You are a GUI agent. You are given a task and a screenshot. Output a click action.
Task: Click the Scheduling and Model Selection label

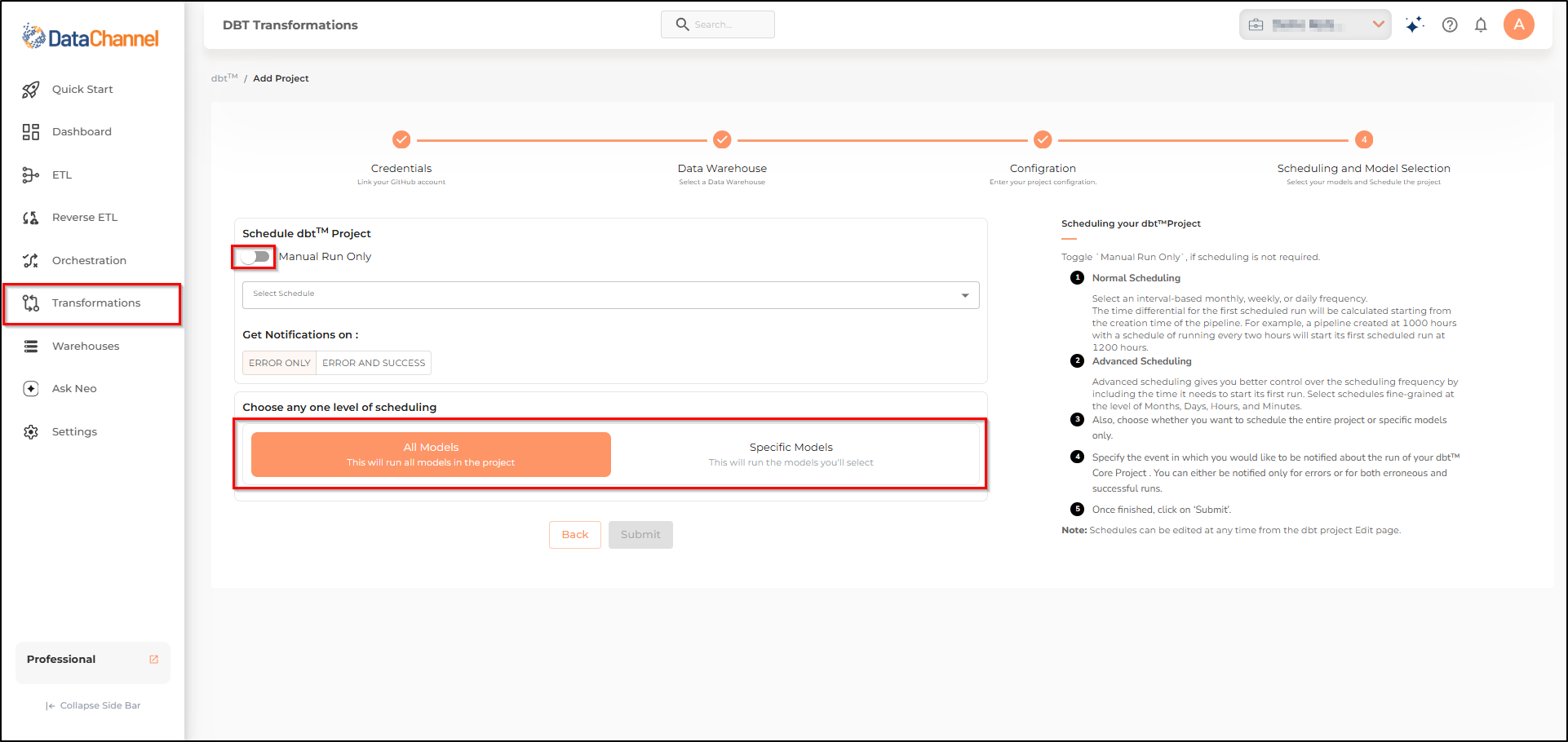click(x=1364, y=169)
